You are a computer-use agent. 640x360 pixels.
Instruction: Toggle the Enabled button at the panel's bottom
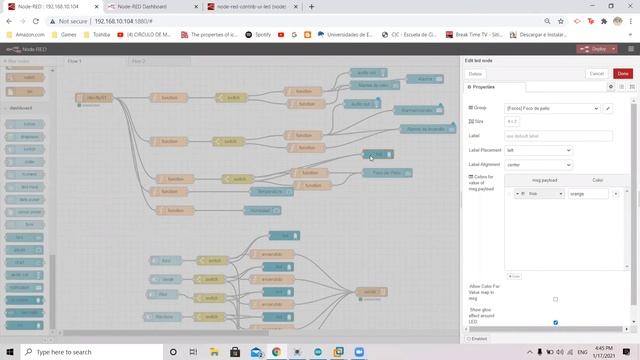point(477,339)
